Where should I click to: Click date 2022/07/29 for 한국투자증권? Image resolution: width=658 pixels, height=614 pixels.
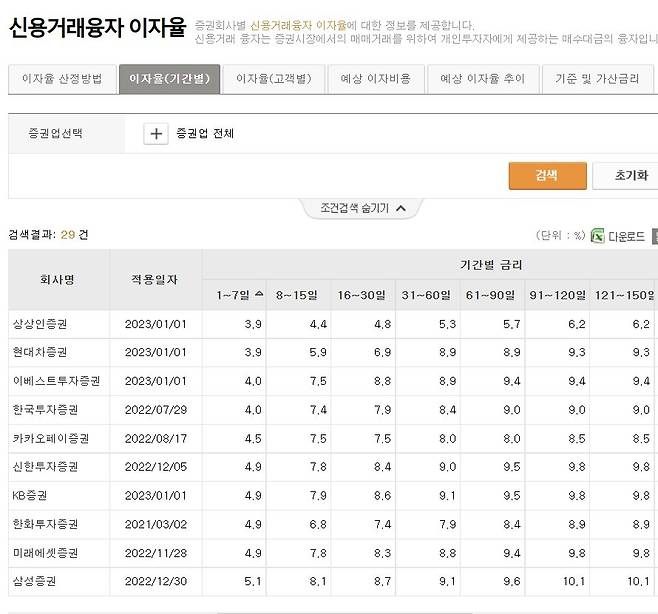[156, 410]
